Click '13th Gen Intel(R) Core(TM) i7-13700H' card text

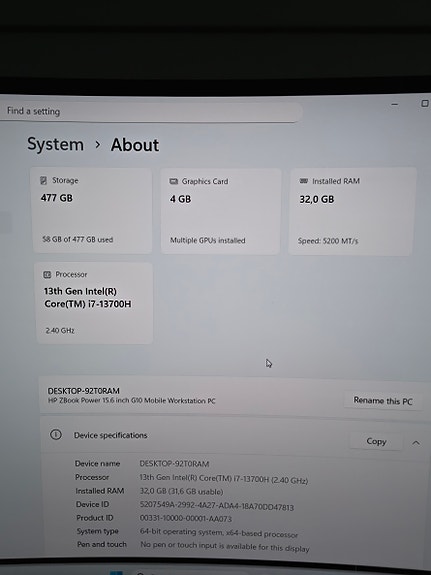click(87, 297)
